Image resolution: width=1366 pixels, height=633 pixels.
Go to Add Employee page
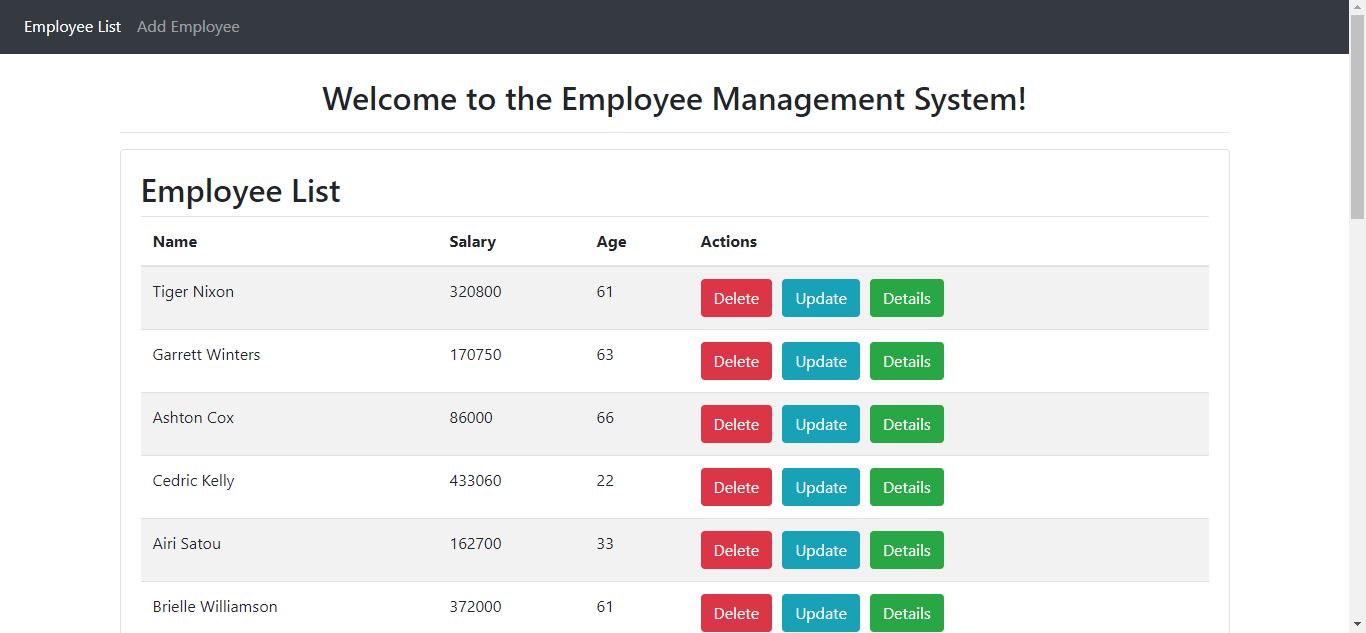coord(188,27)
